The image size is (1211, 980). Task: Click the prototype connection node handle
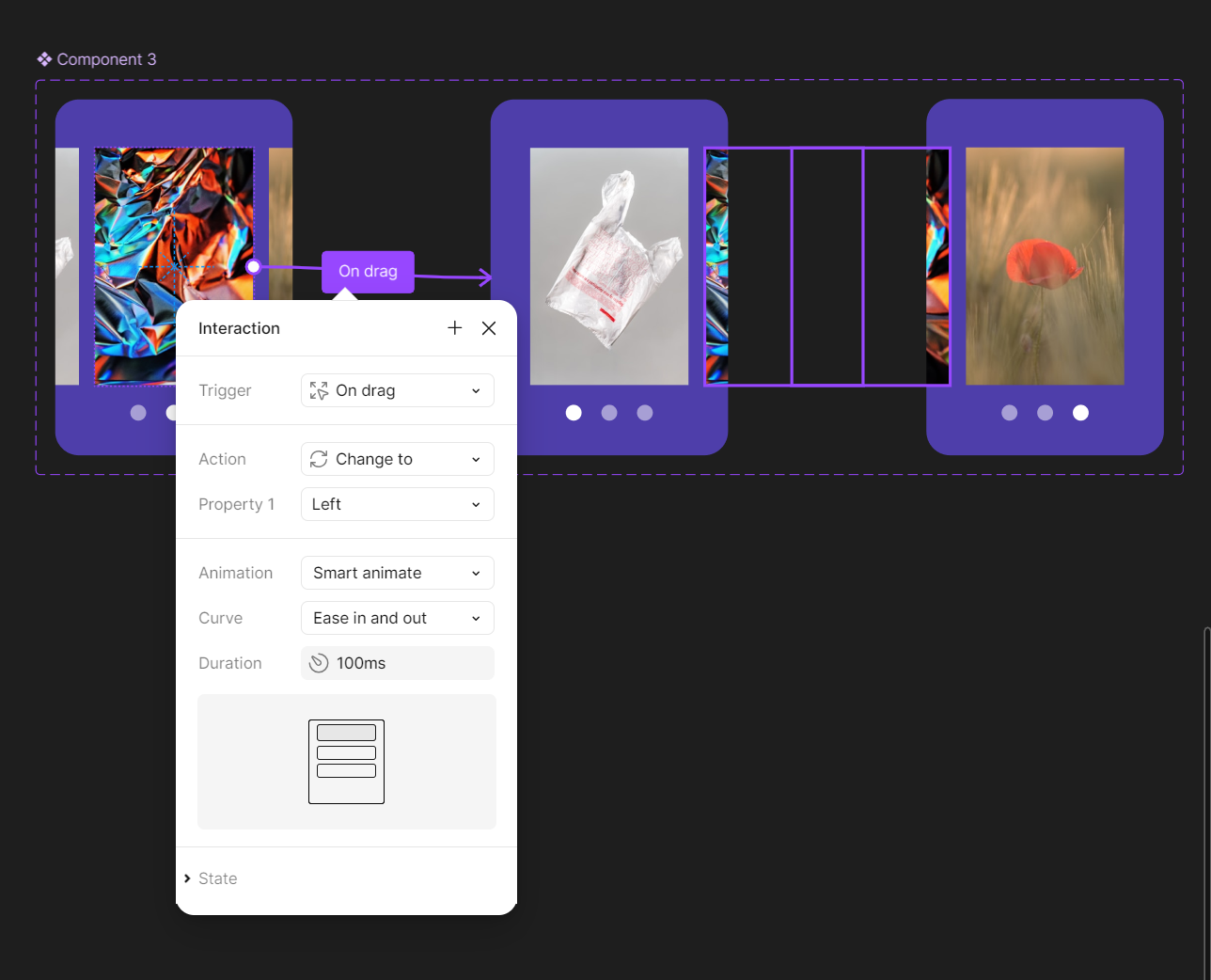[253, 267]
